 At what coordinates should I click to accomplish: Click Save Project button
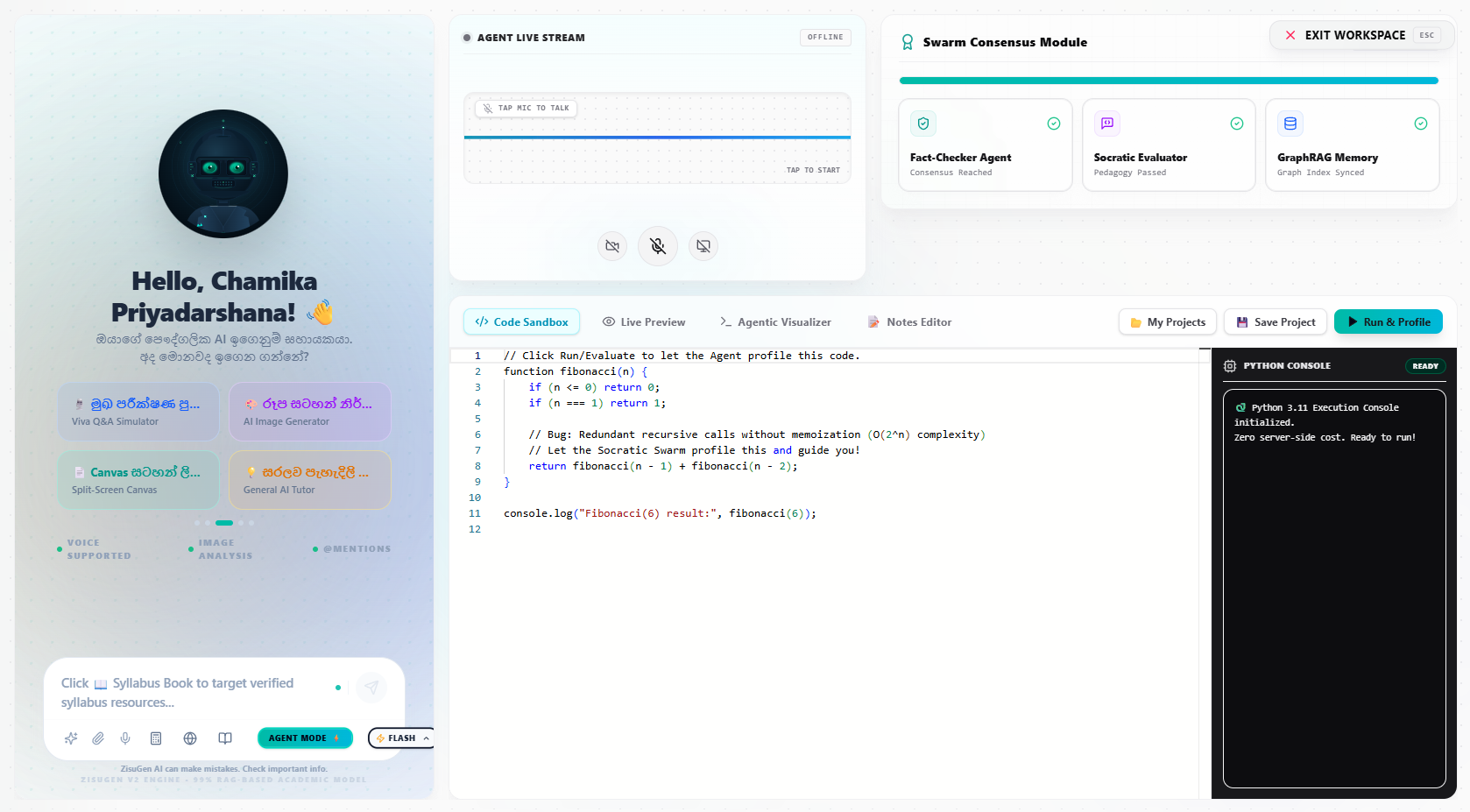(x=1276, y=322)
